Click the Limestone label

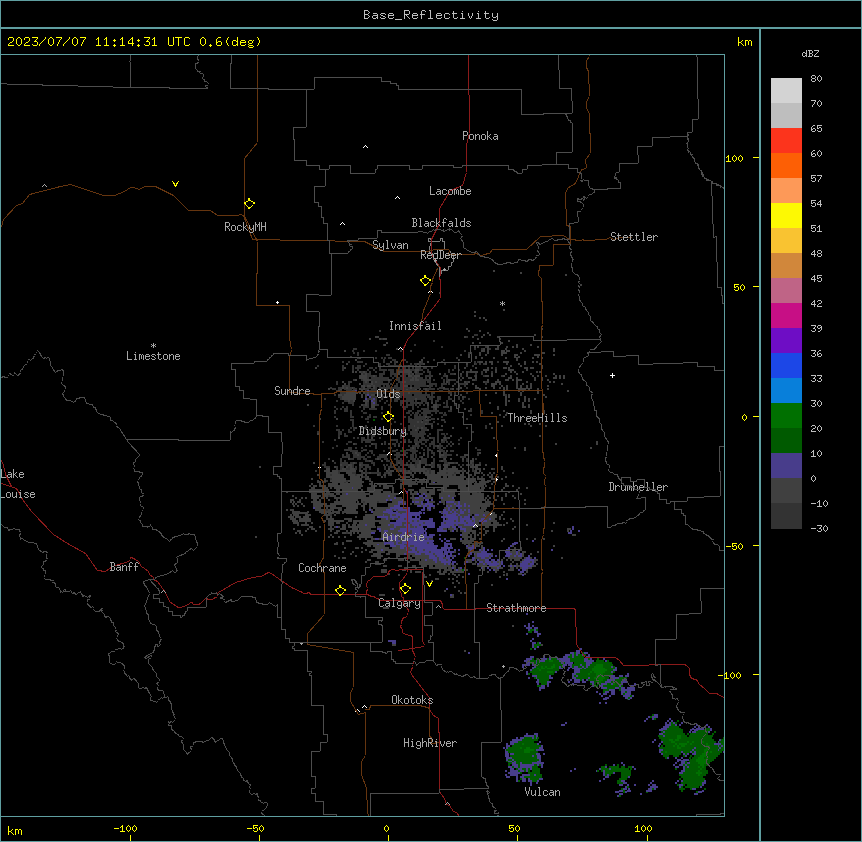click(x=153, y=356)
